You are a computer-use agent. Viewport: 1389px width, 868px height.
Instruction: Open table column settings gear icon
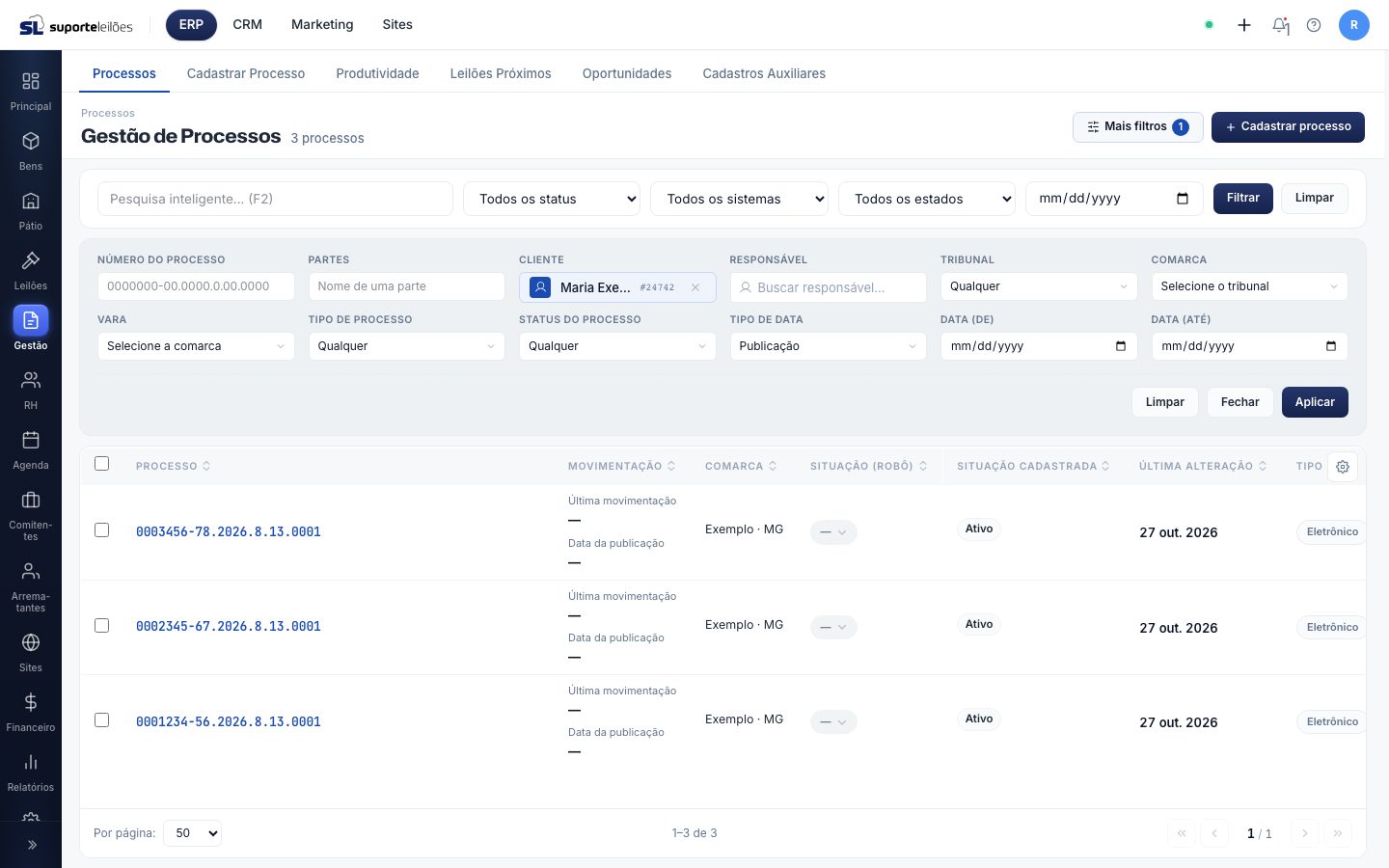point(1343,467)
